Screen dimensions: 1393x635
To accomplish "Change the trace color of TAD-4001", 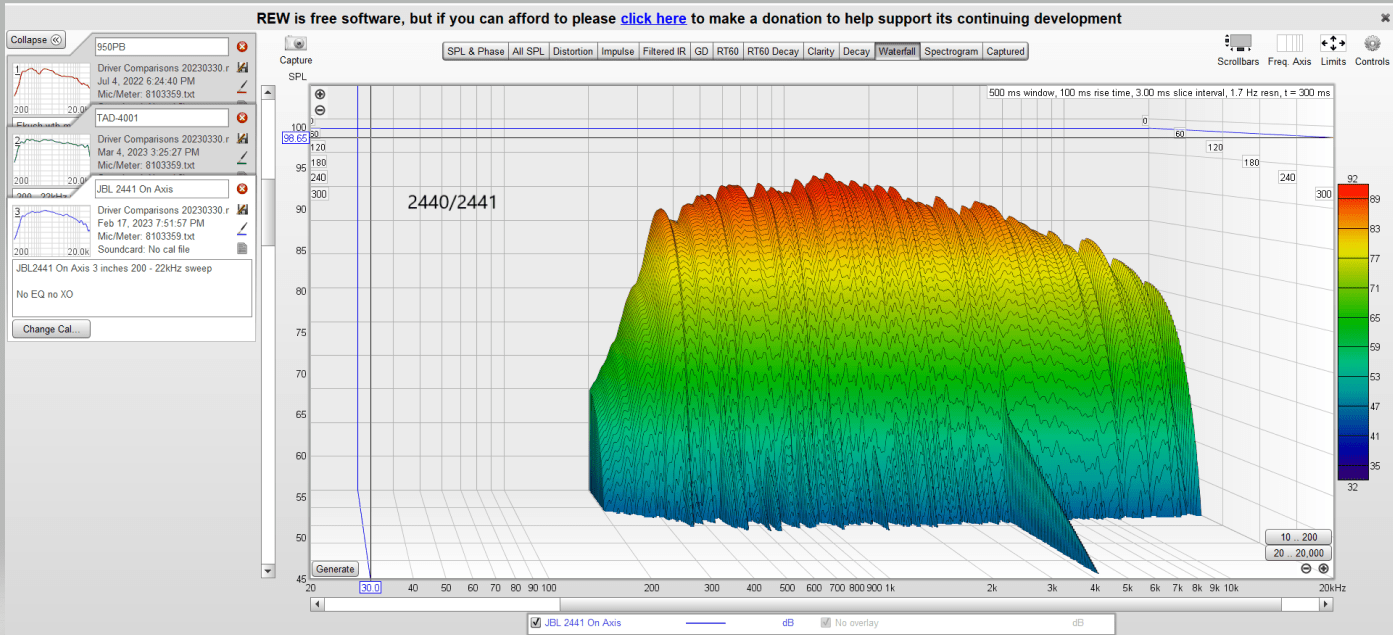I will point(242,157).
